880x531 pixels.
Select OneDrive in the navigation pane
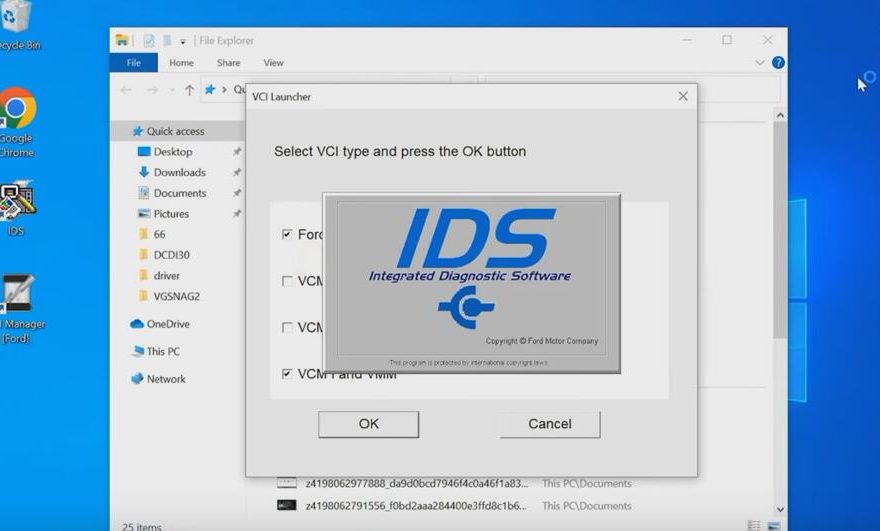(x=168, y=324)
